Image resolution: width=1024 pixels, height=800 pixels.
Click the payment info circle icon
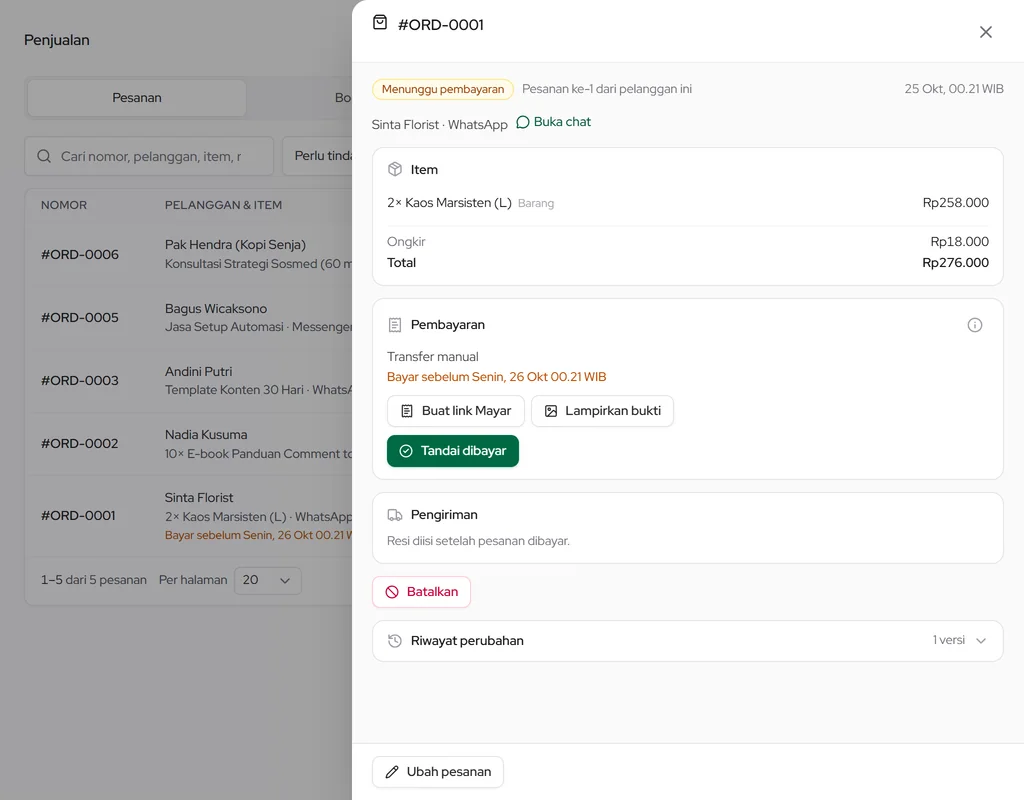[x=974, y=325]
